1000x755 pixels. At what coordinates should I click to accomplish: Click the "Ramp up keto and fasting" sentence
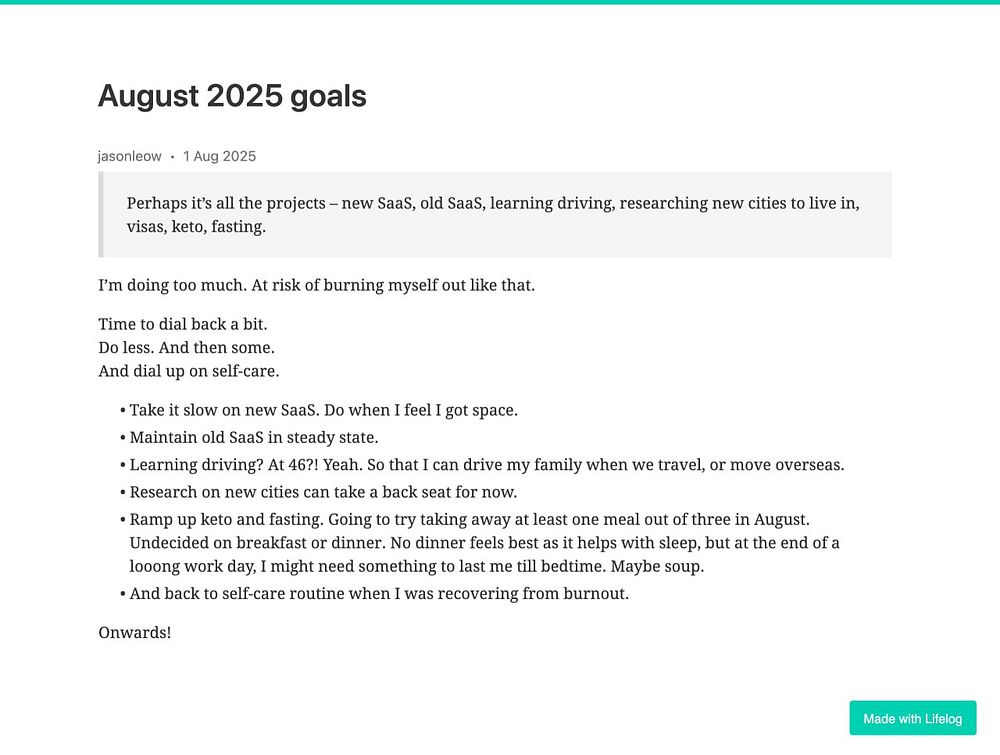click(226, 520)
